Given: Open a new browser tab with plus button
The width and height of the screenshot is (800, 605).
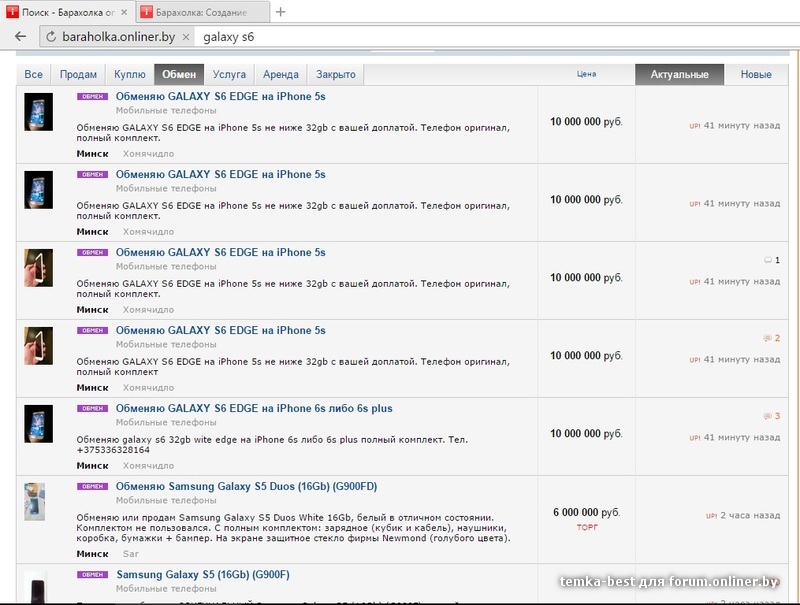Looking at the screenshot, I should pos(281,12).
